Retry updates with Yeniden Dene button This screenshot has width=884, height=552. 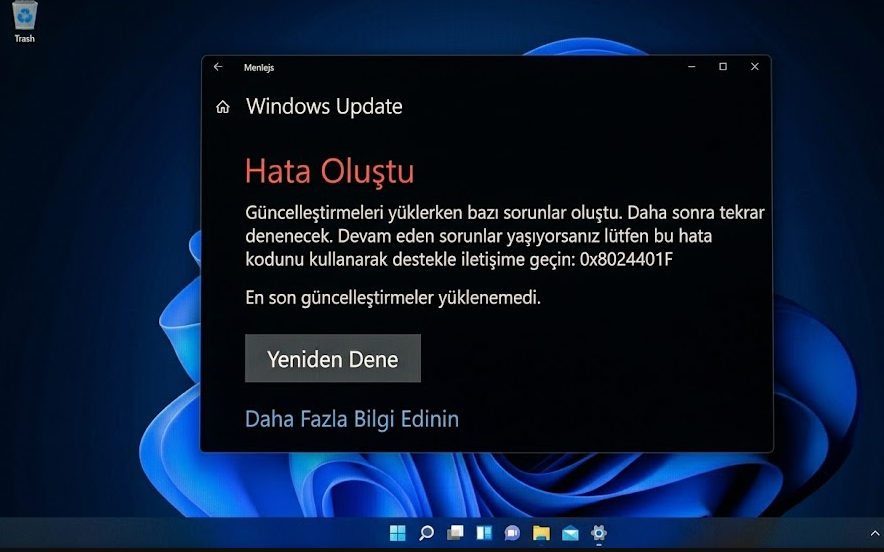(x=333, y=359)
